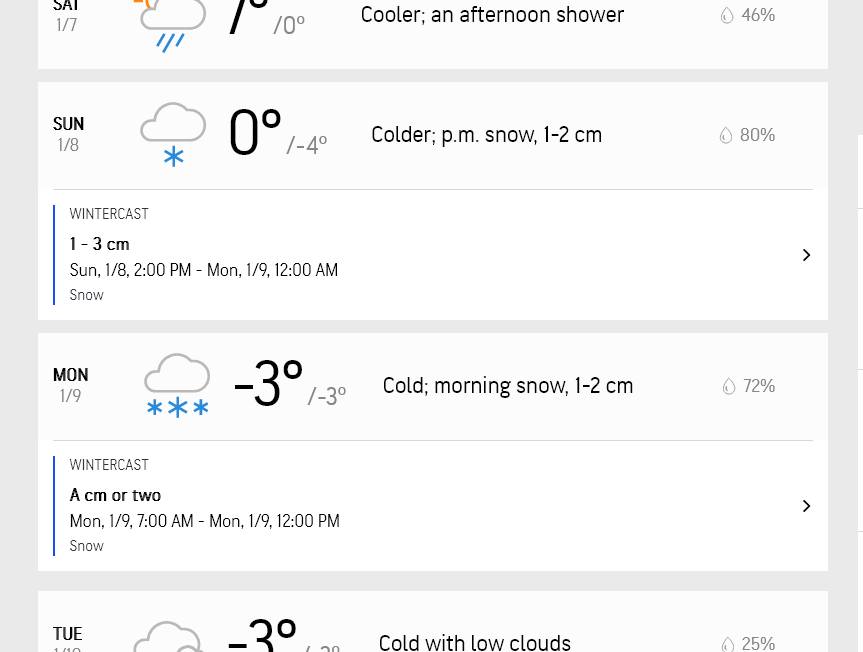Screen dimensions: 863x652
Task: Open the MON 1/9 daily forecast
Action: click(x=433, y=386)
